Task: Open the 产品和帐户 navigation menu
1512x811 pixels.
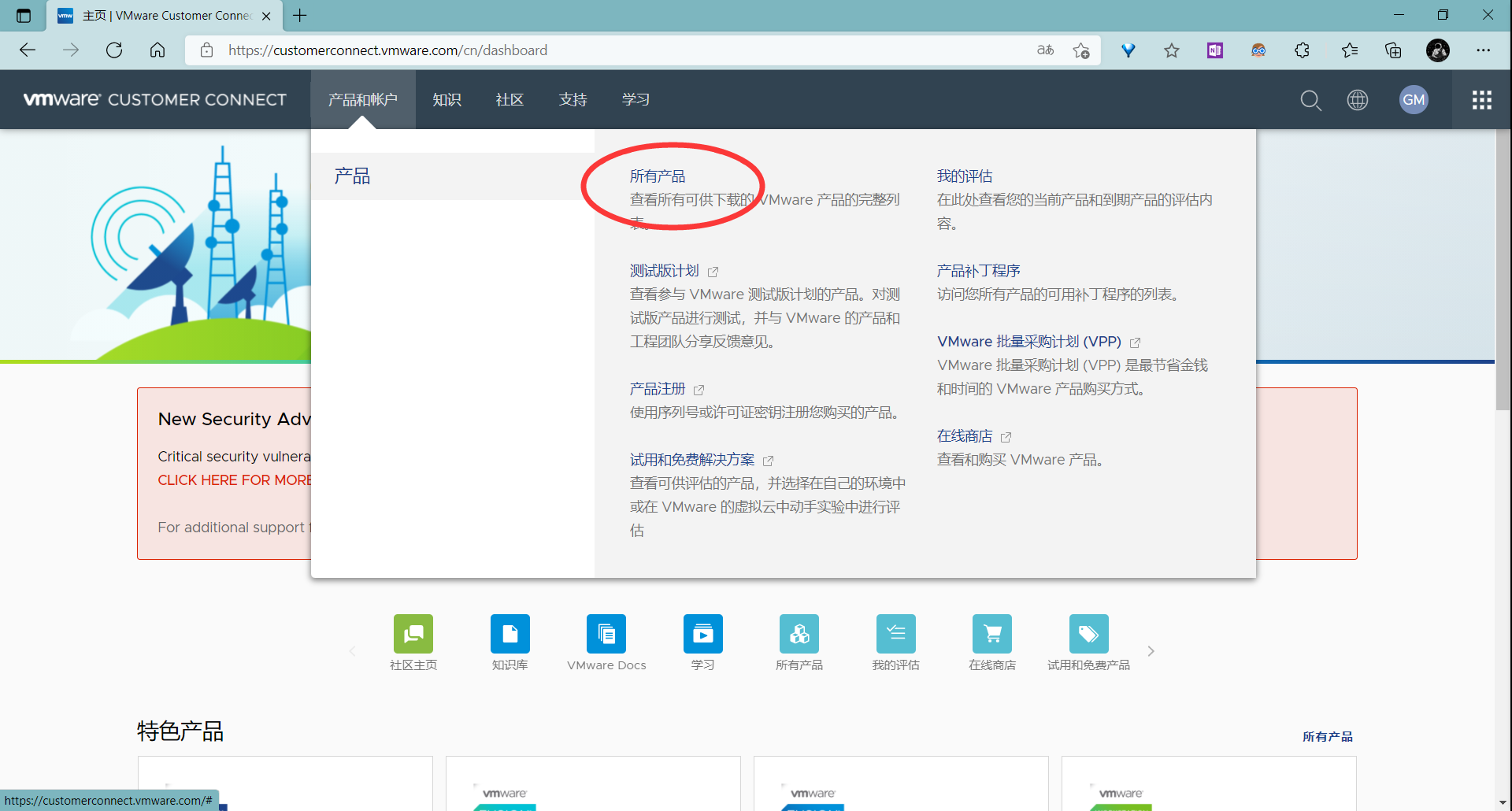Action: (x=363, y=100)
